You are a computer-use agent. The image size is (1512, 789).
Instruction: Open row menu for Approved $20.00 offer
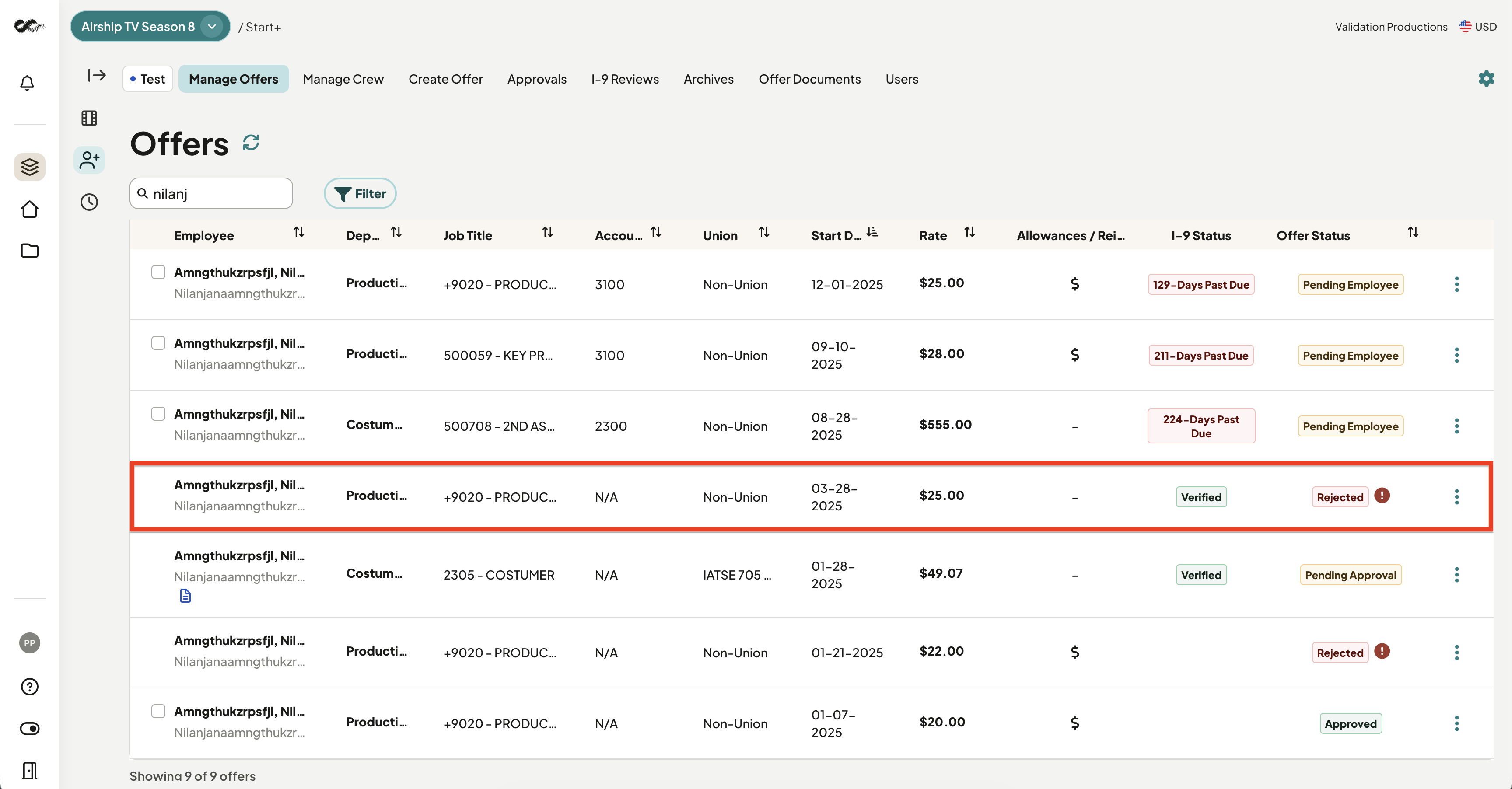tap(1457, 723)
